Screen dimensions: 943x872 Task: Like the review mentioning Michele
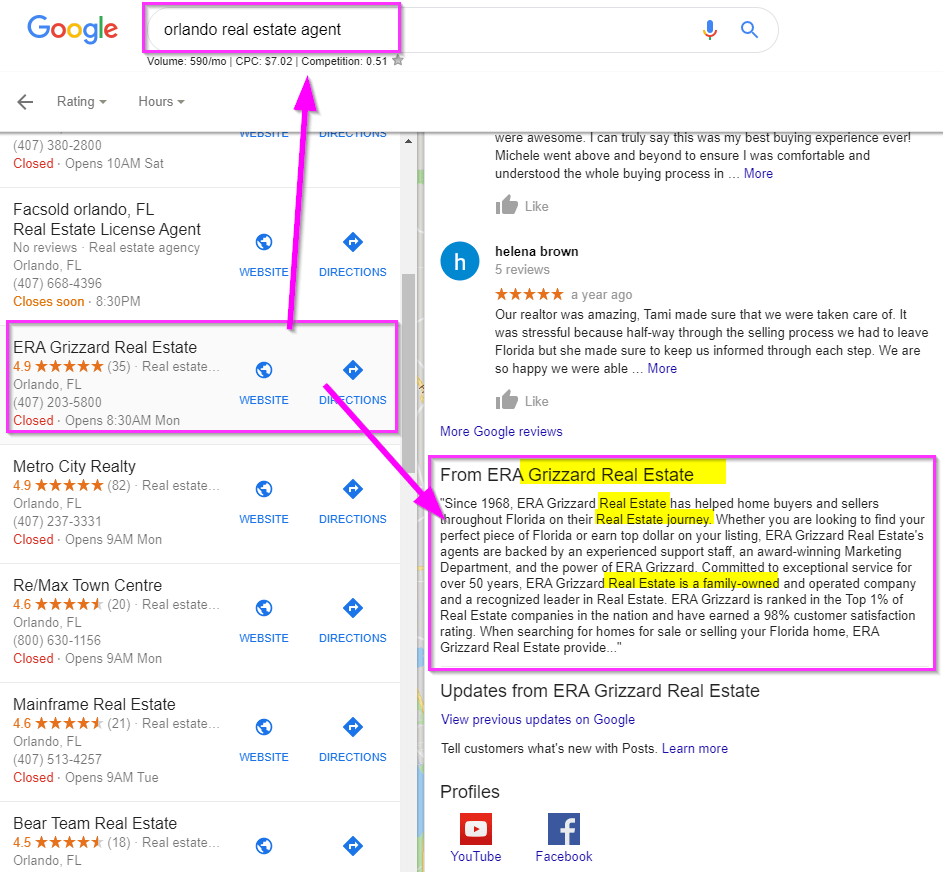522,206
